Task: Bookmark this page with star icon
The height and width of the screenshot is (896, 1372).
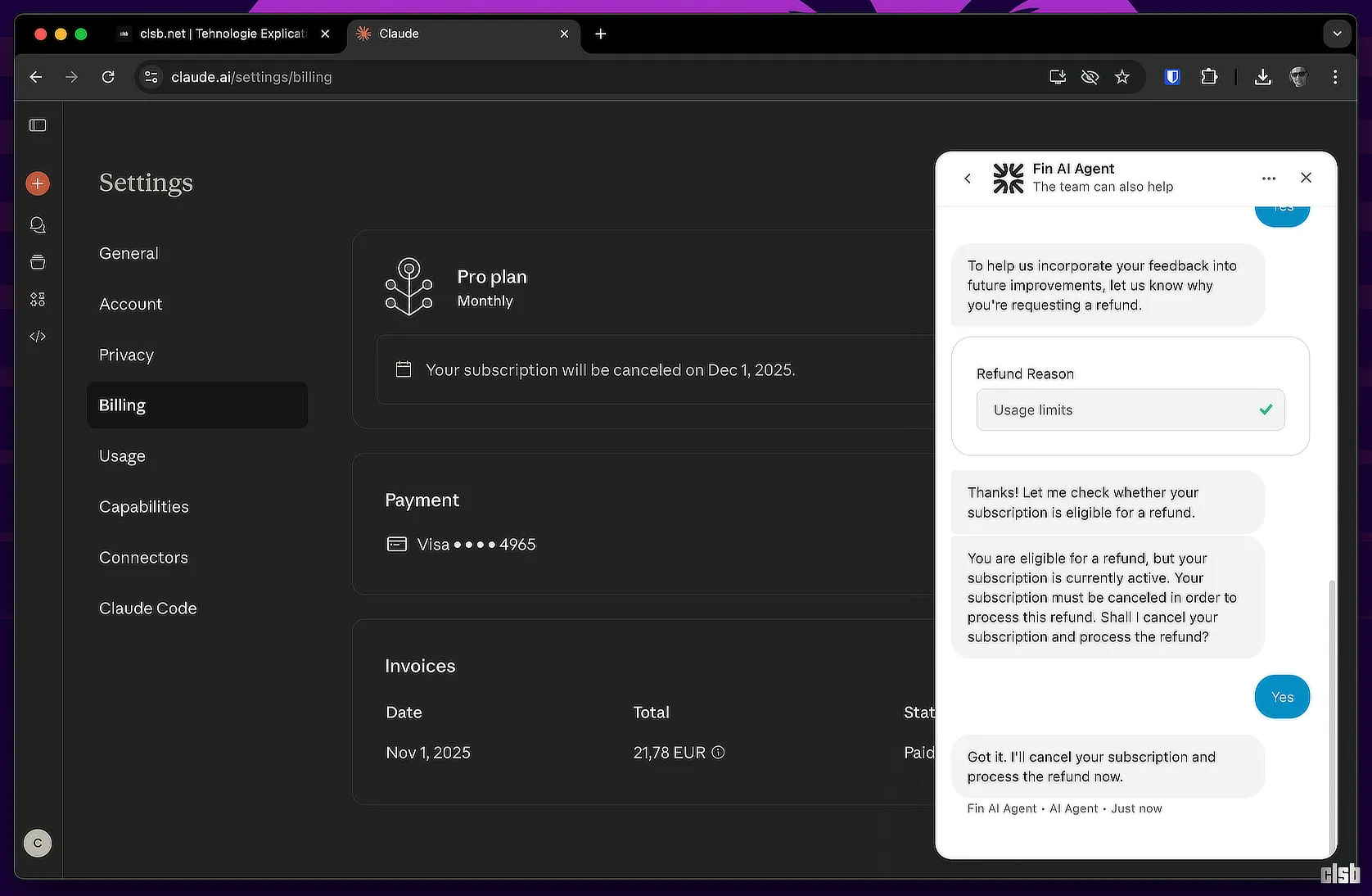Action: (x=1122, y=77)
